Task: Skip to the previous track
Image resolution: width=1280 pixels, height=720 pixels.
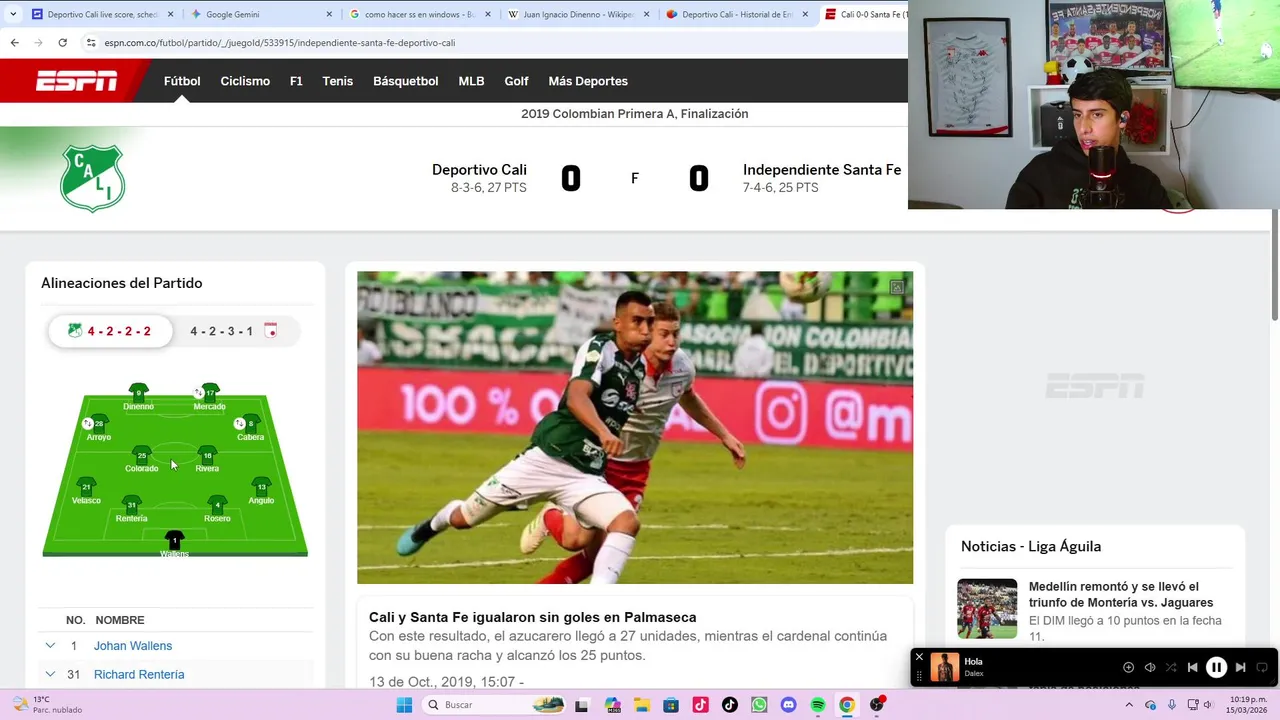Action: tap(1192, 667)
